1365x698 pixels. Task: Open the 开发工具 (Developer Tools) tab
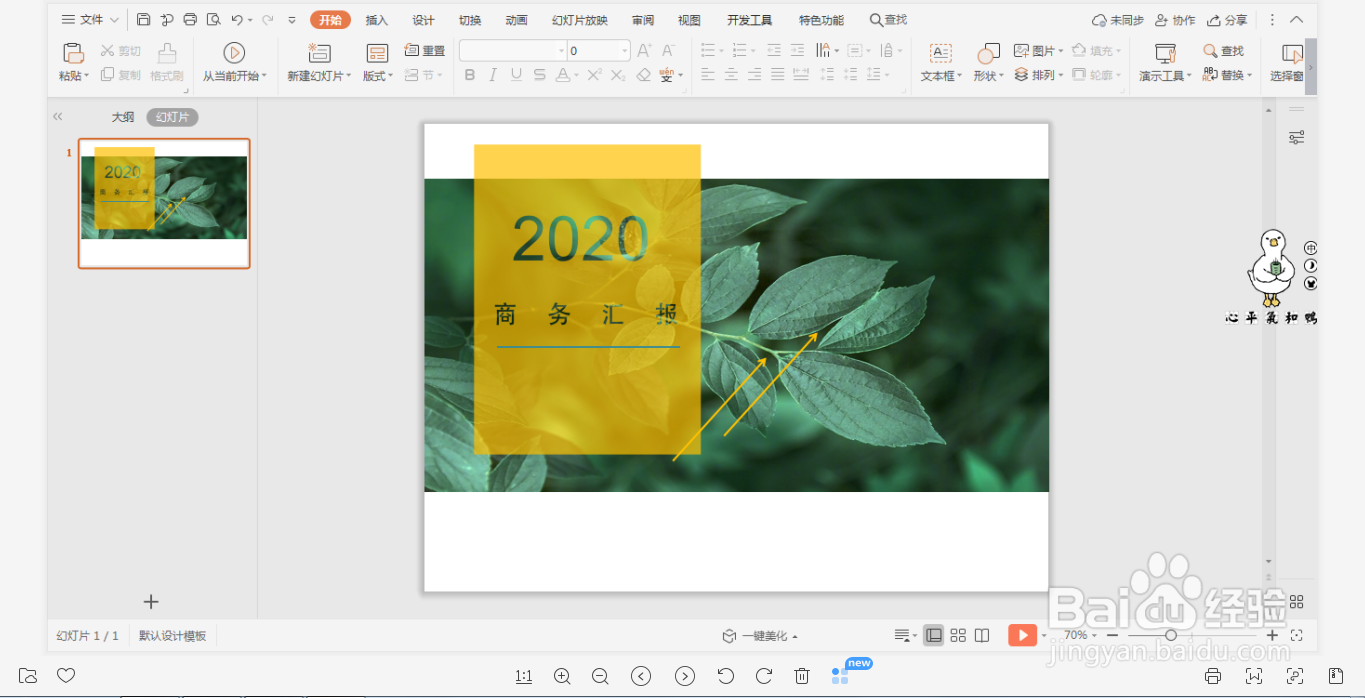pyautogui.click(x=749, y=20)
